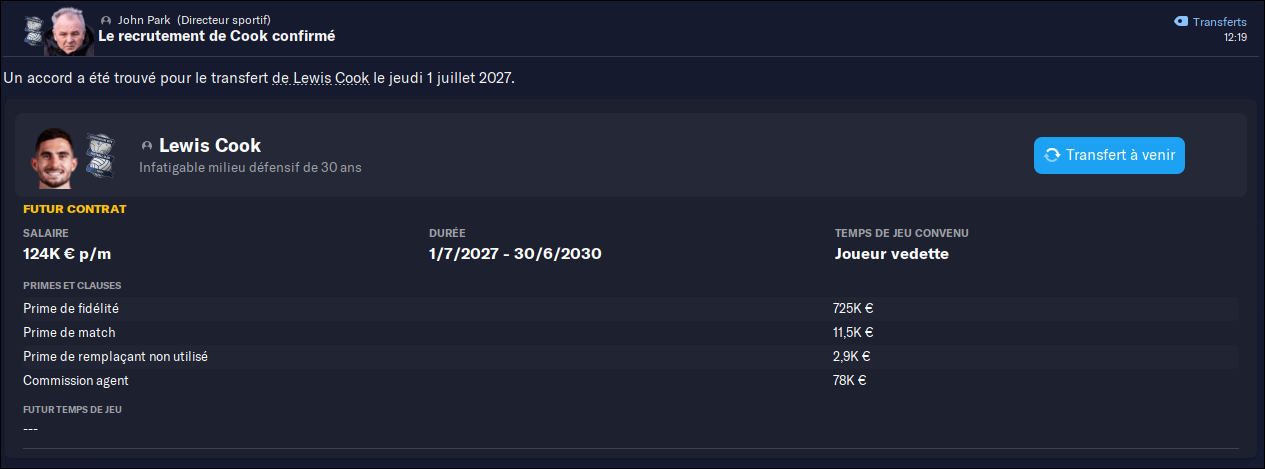Click the person icon before the Lewis Cook name
Viewport: 1265px width, 469px height.
pos(147,146)
